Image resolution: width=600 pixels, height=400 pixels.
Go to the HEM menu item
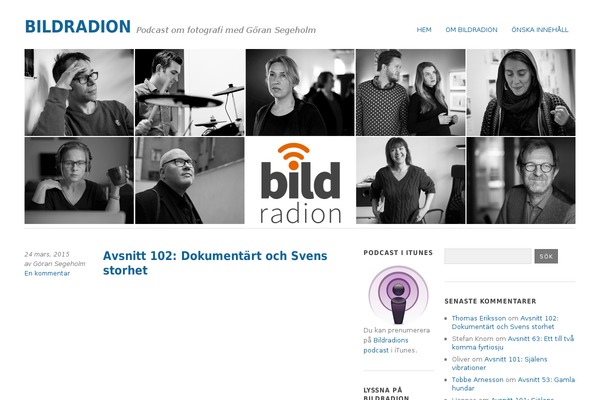[424, 30]
